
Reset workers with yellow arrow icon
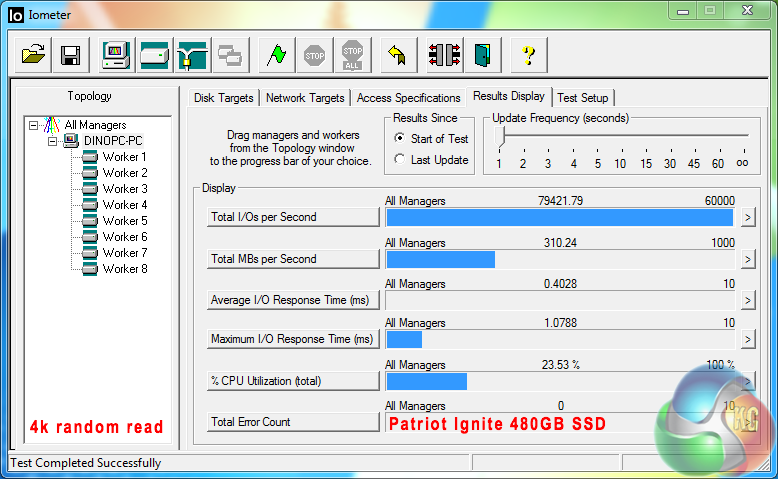[398, 55]
